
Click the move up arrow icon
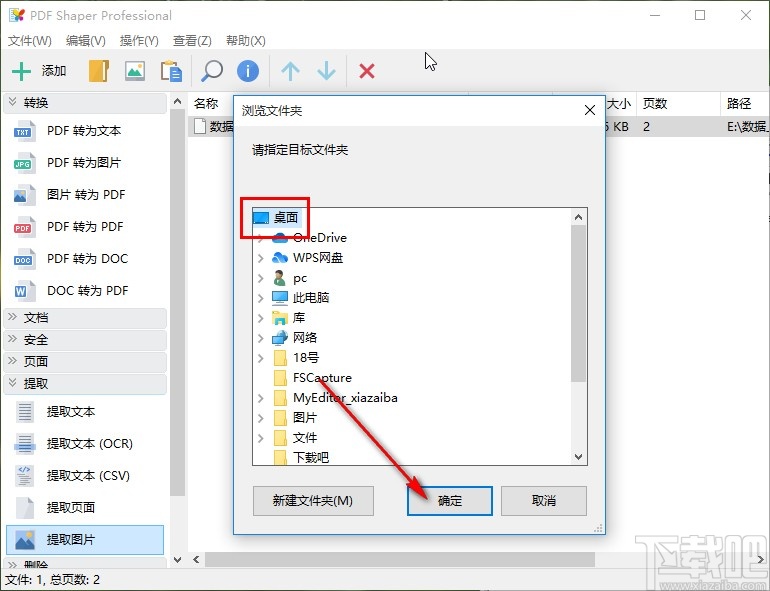[x=290, y=71]
